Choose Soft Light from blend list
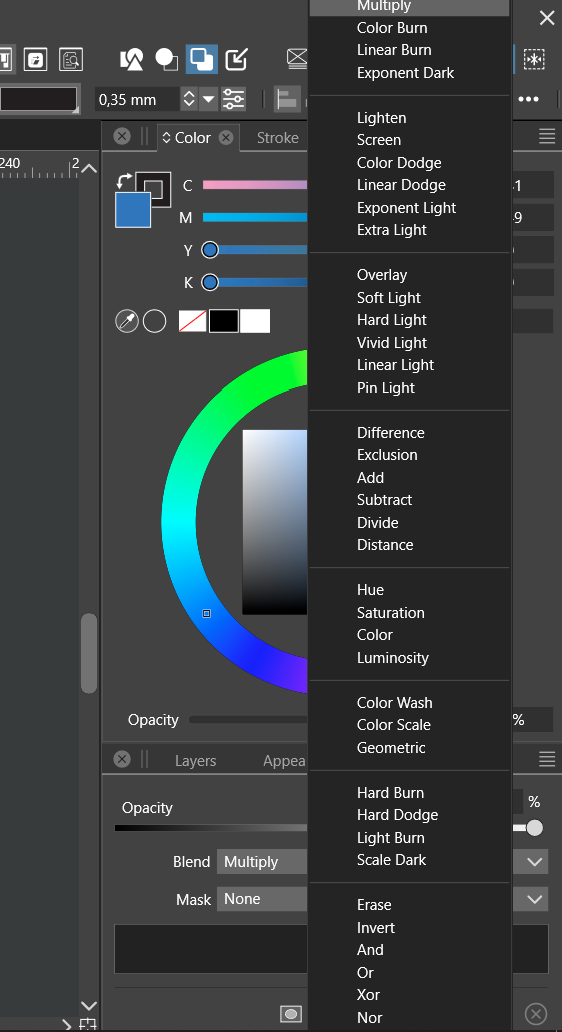 click(x=388, y=297)
